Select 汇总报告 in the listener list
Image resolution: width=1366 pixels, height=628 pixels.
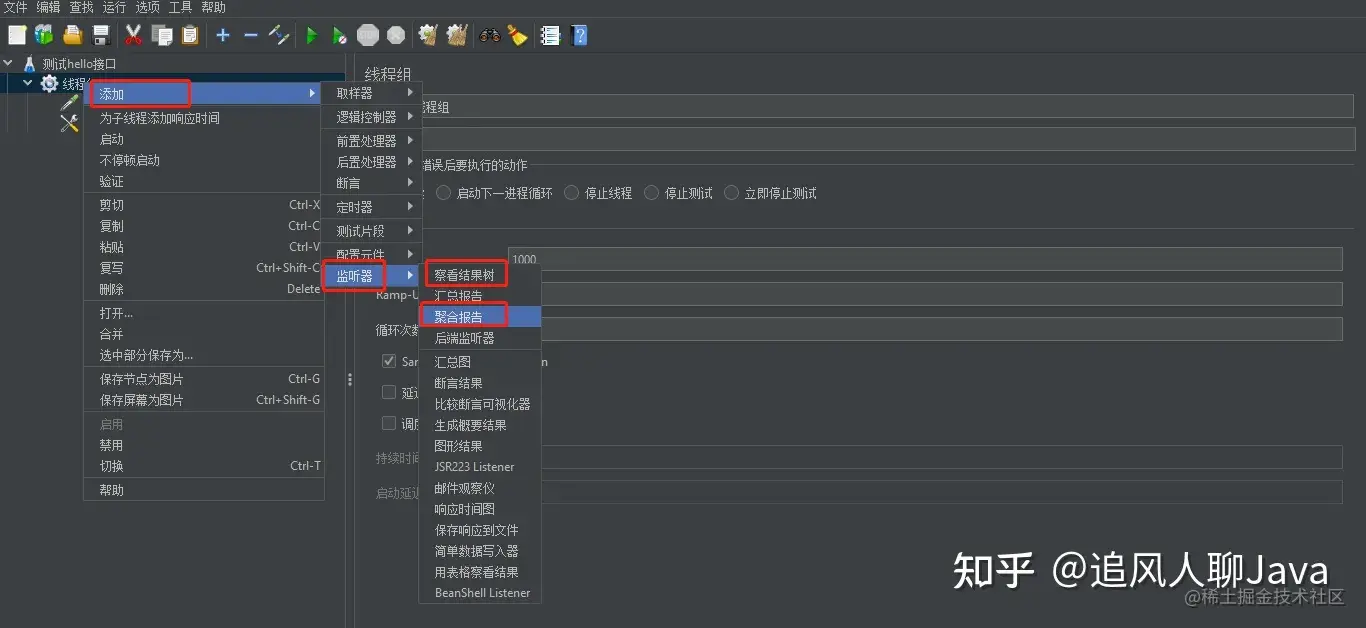480,296
